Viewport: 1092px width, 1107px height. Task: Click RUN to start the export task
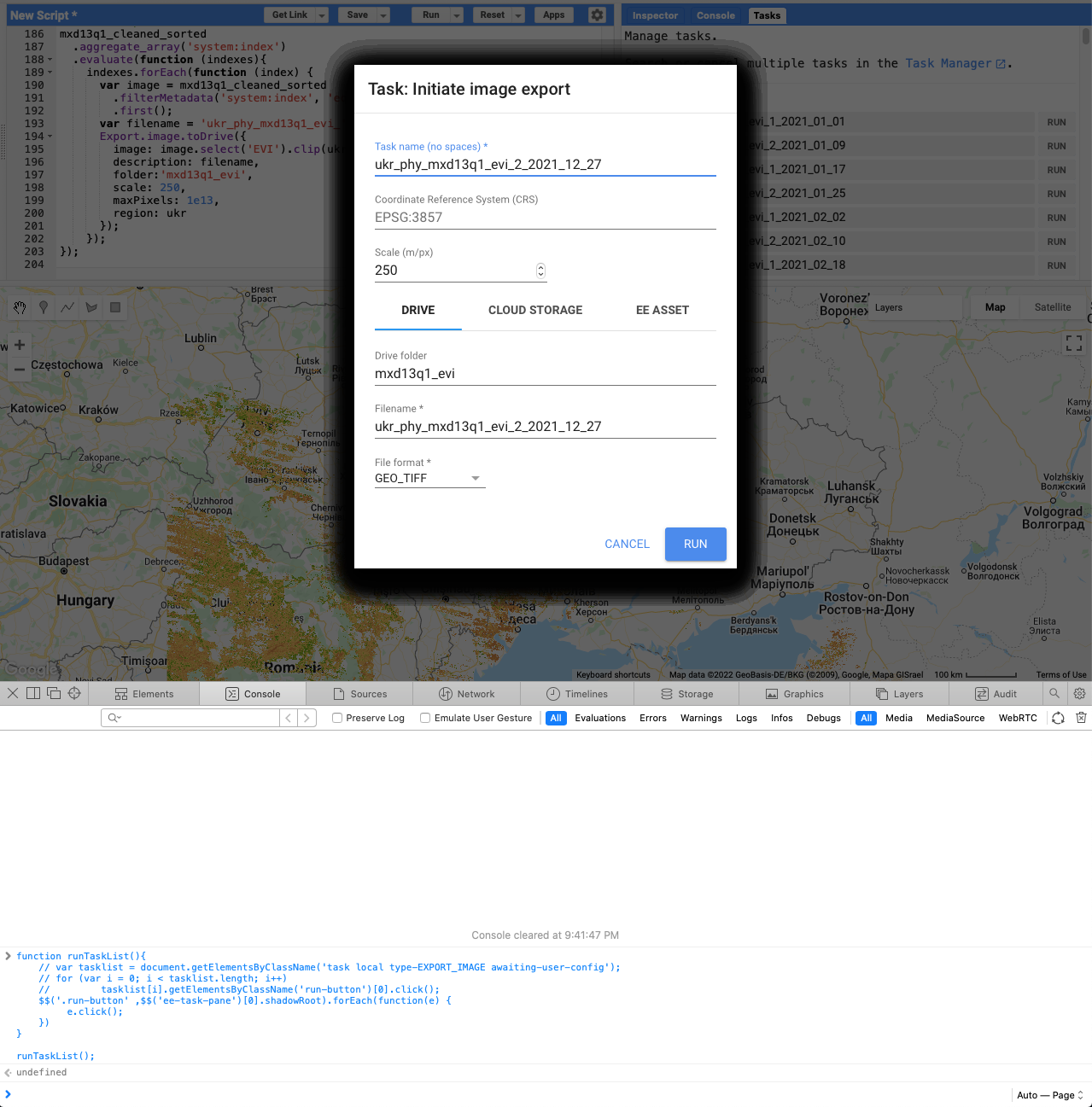click(695, 544)
